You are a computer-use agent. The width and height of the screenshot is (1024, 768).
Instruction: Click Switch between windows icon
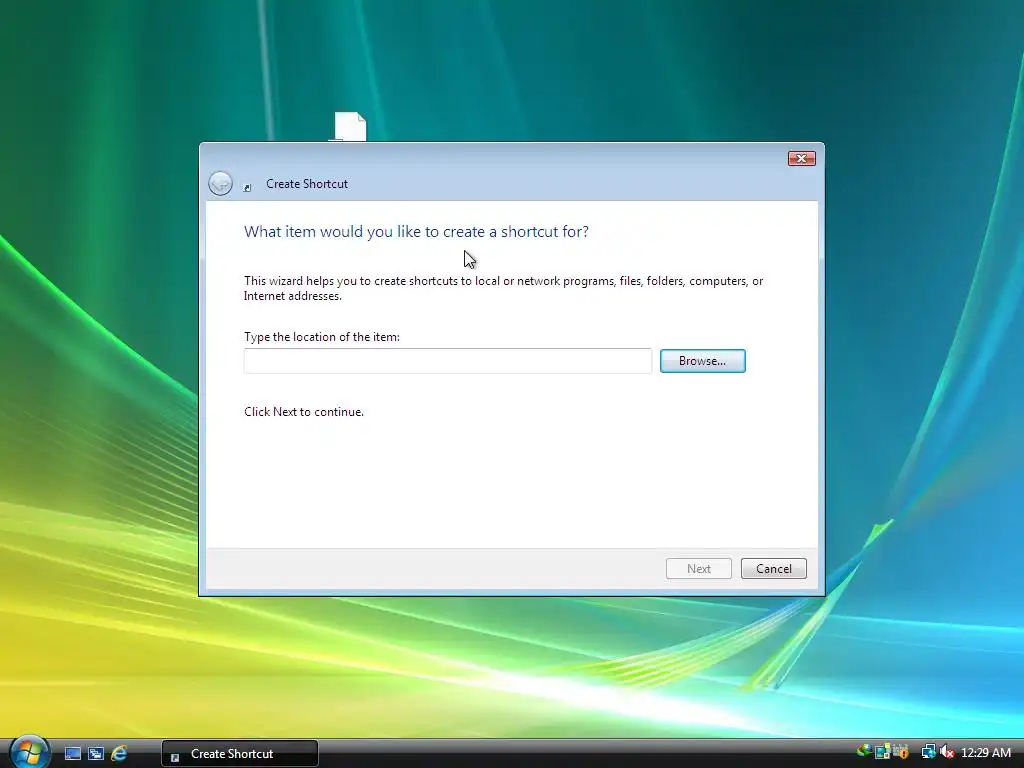point(96,754)
